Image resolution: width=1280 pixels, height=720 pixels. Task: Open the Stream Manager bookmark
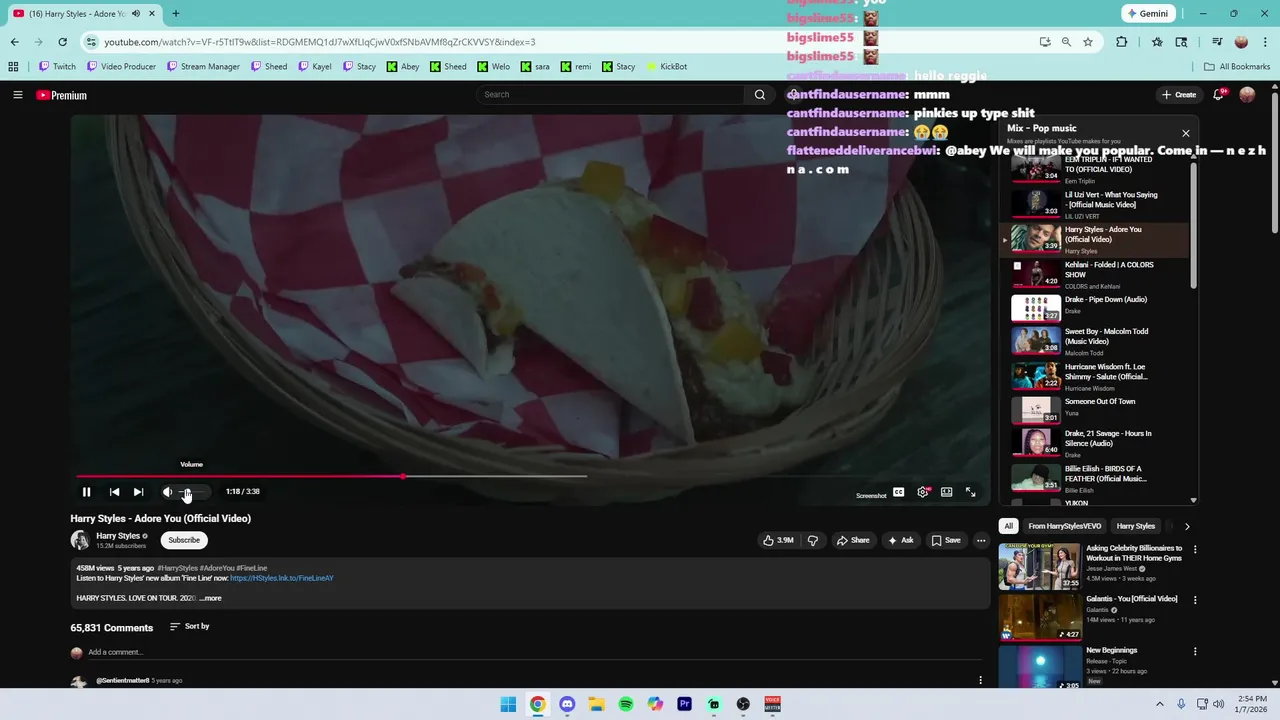click(203, 66)
